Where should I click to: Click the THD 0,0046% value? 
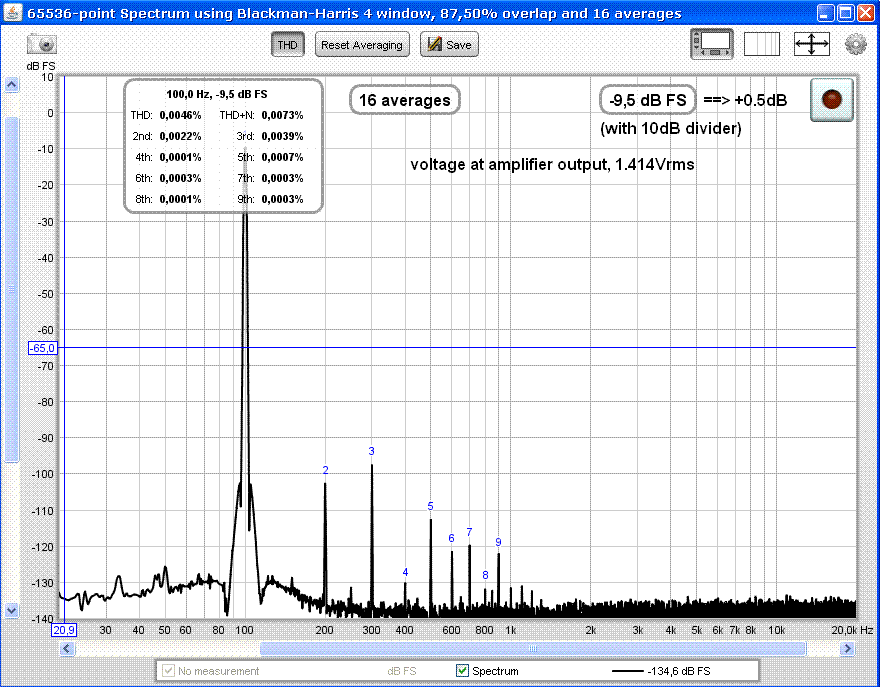tap(180, 116)
